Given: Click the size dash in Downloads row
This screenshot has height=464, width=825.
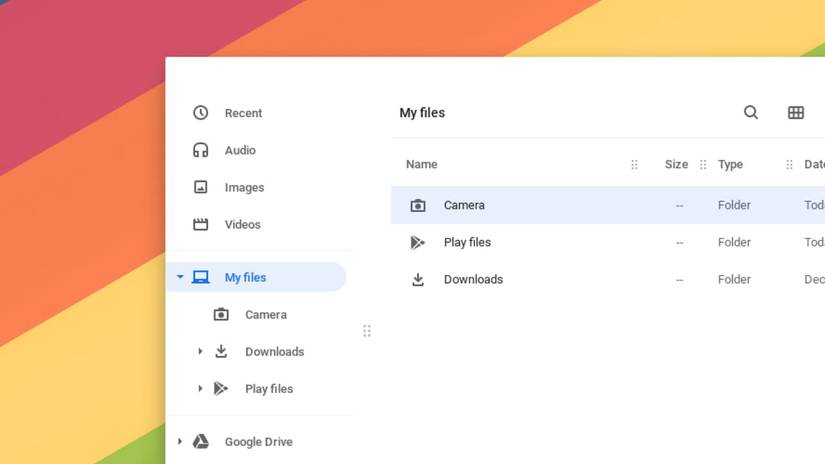Looking at the screenshot, I should point(679,280).
